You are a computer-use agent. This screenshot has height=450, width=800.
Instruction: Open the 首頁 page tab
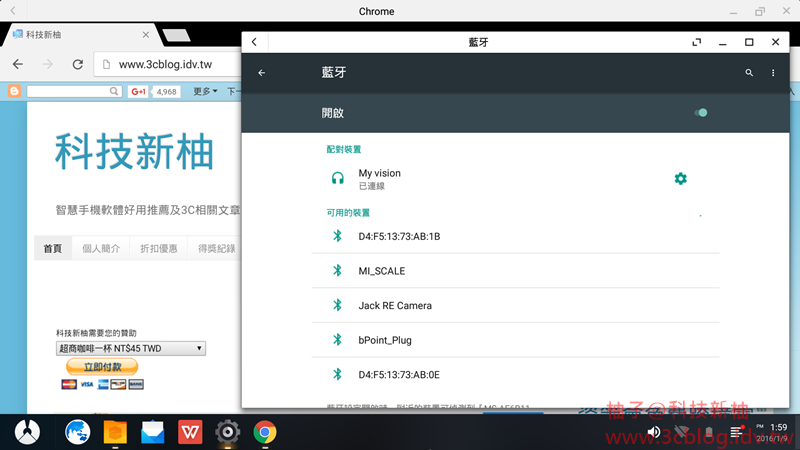pos(53,248)
